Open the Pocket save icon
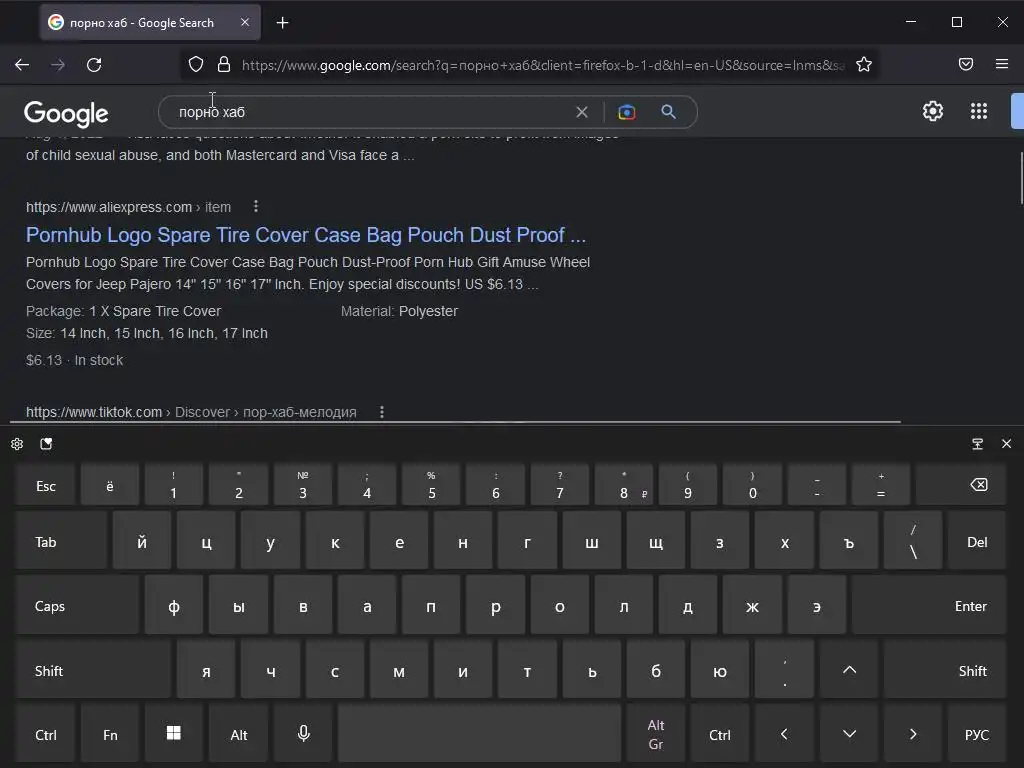This screenshot has height=768, width=1024. (x=966, y=64)
